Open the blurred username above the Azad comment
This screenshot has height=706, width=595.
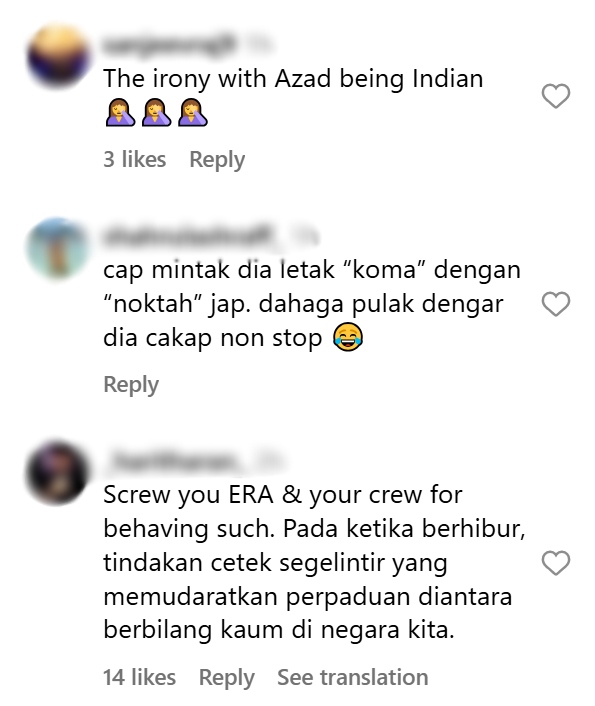169,44
